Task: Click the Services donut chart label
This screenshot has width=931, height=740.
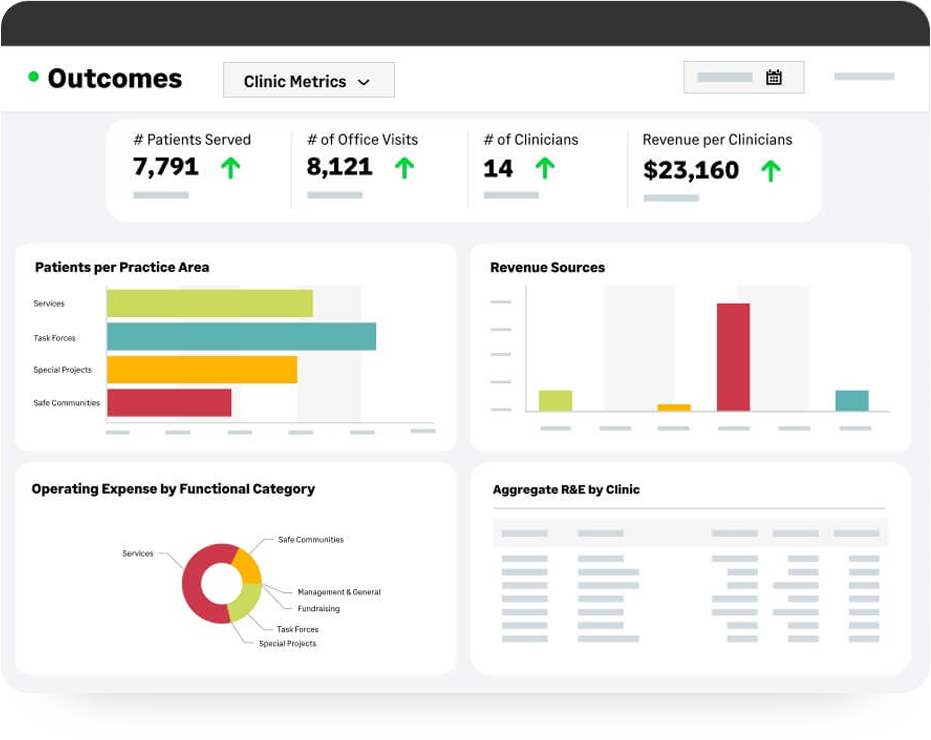Action: pos(138,554)
